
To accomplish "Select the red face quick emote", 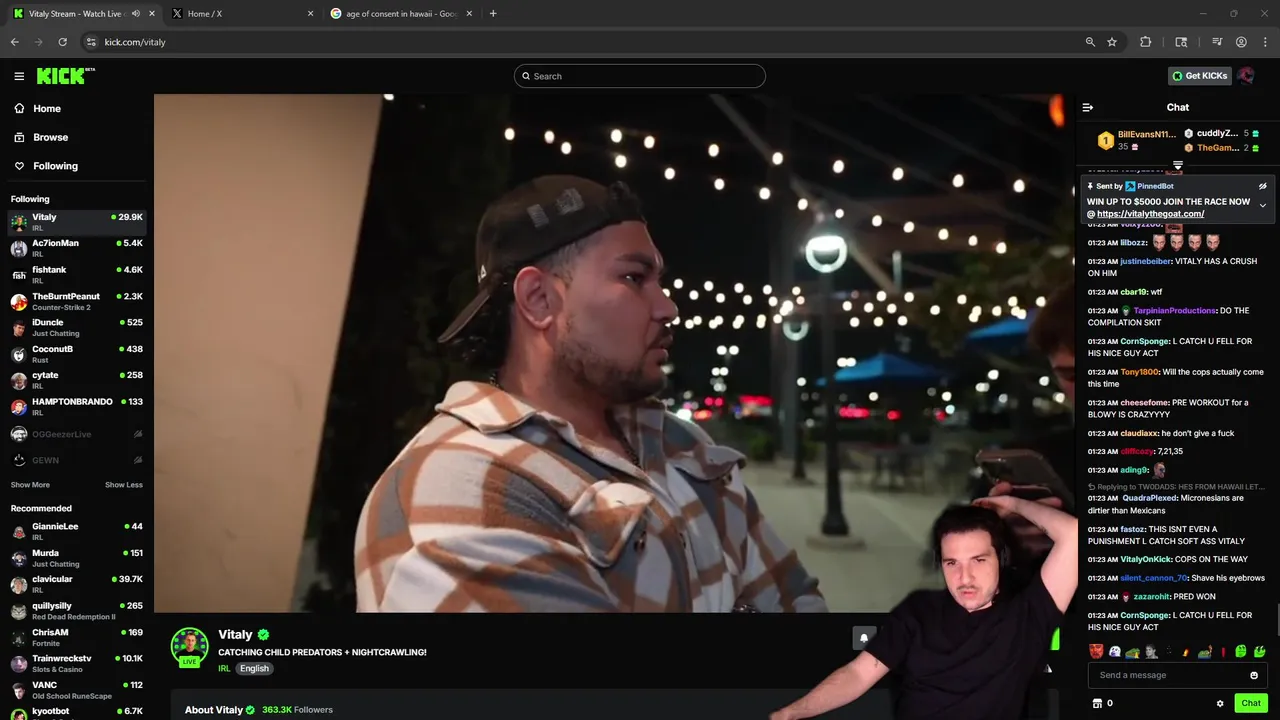I will [1096, 651].
